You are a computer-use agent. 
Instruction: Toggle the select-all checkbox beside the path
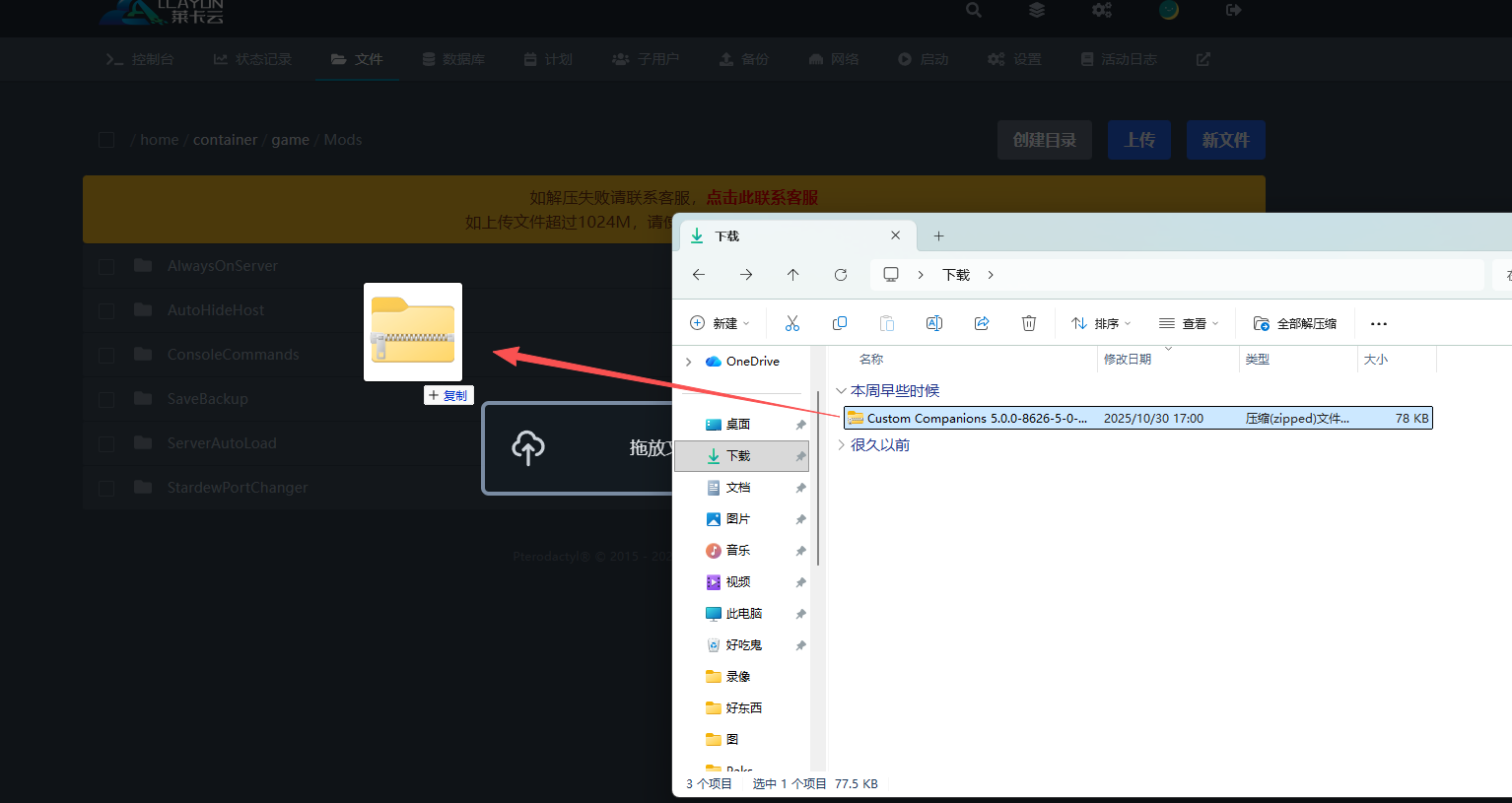[x=106, y=140]
